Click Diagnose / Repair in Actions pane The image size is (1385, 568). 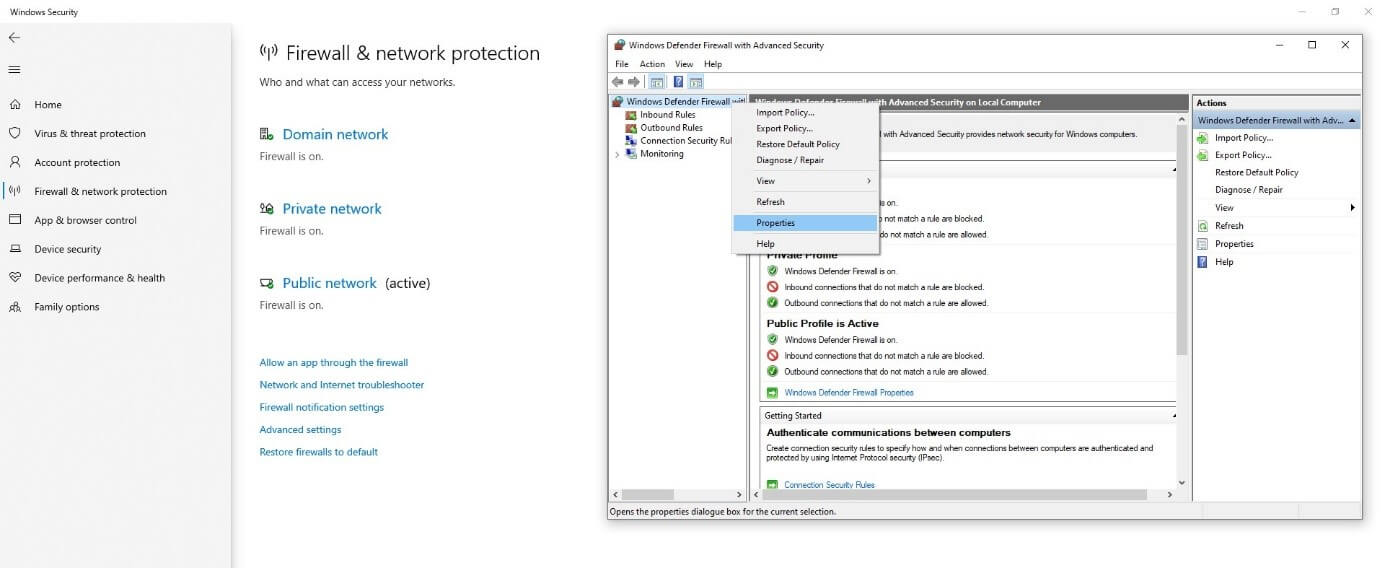coord(1249,190)
